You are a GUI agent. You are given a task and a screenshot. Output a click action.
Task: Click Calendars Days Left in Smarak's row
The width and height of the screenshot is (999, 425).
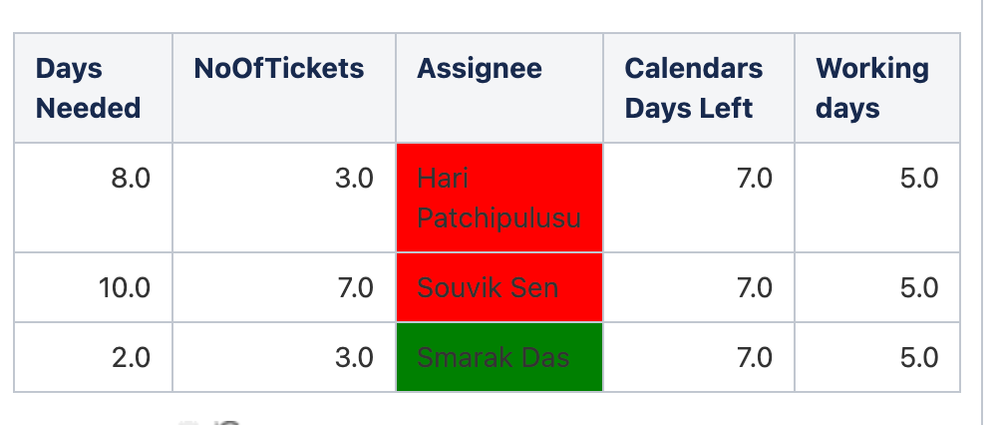coord(754,357)
